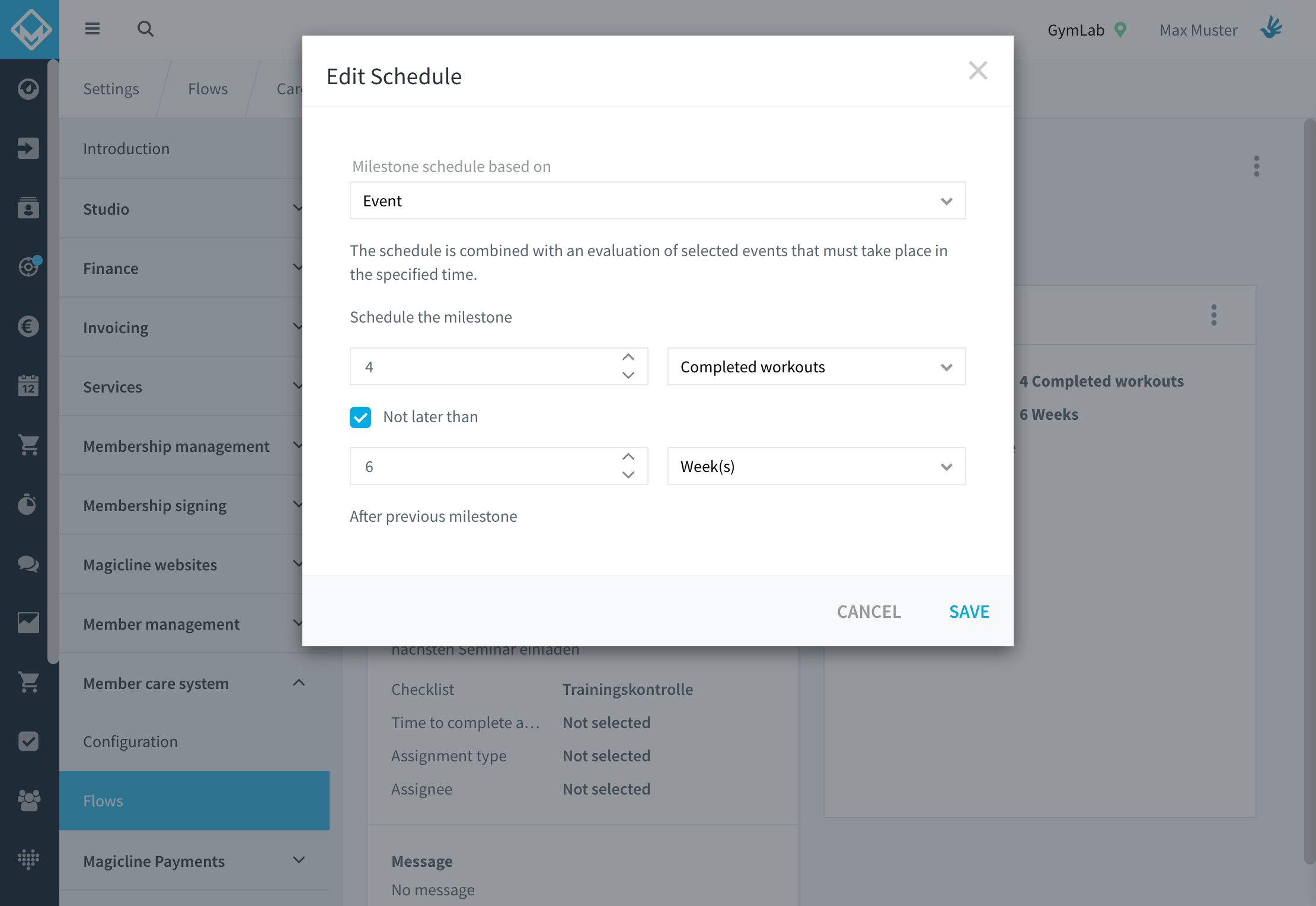Screen dimensions: 1316x906
Task: Open the checkmark tasks sidebar icon
Action: click(x=28, y=741)
